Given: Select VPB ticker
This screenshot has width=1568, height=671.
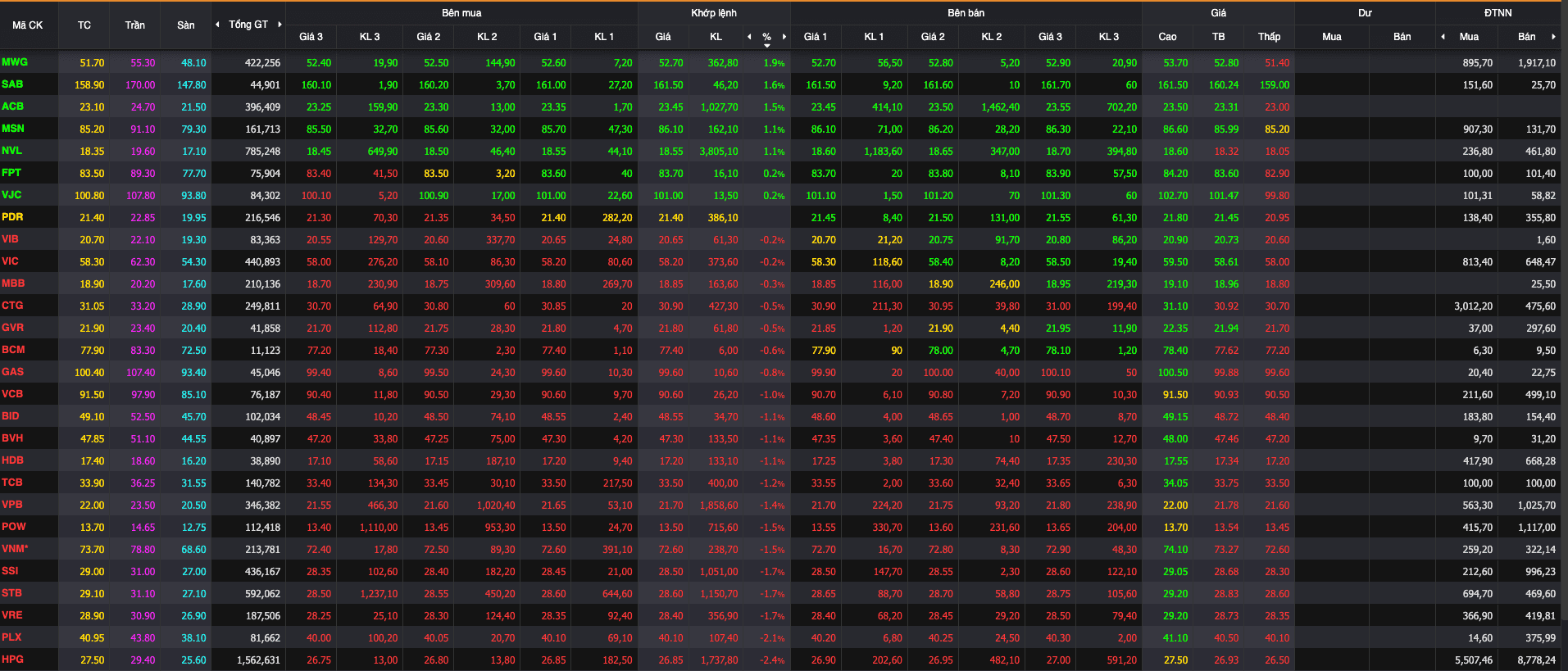Looking at the screenshot, I should [x=12, y=505].
